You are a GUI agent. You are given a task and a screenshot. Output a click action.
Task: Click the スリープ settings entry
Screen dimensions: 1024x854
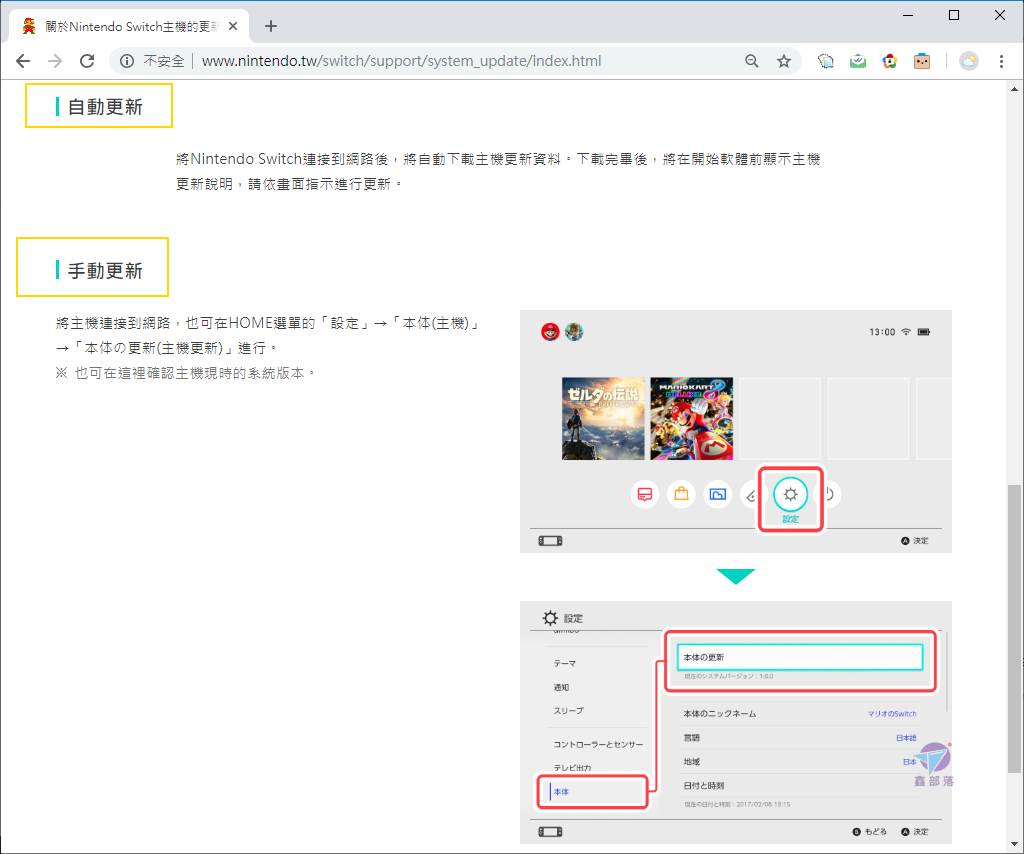568,710
